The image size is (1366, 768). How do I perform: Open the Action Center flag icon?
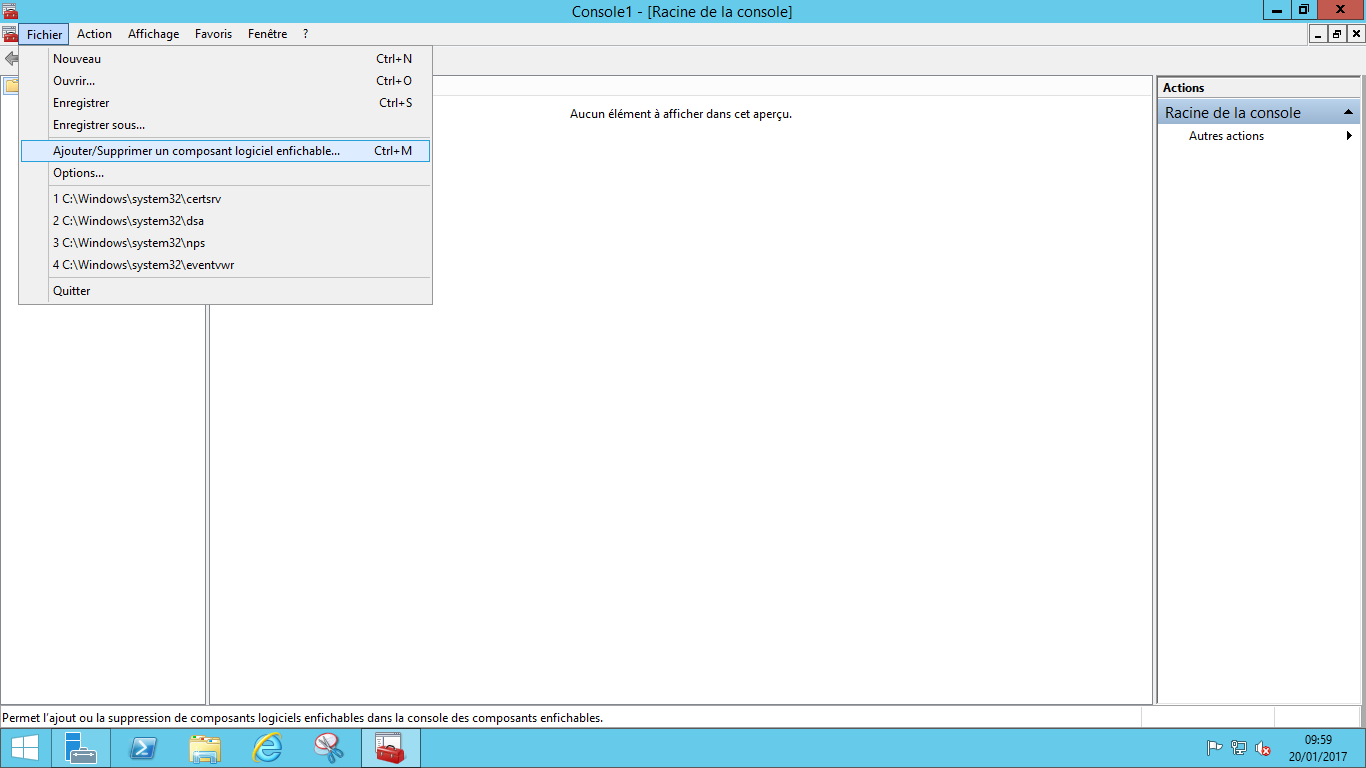(1215, 748)
